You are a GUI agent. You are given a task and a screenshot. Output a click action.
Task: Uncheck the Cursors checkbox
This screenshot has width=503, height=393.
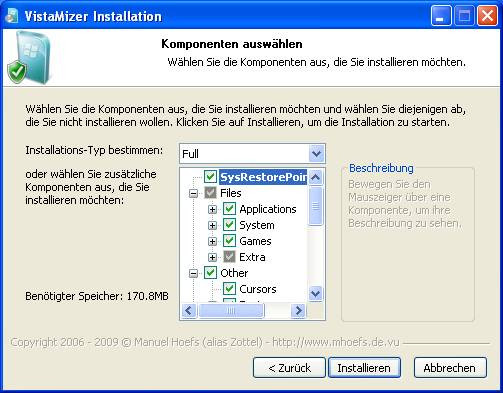(x=229, y=289)
